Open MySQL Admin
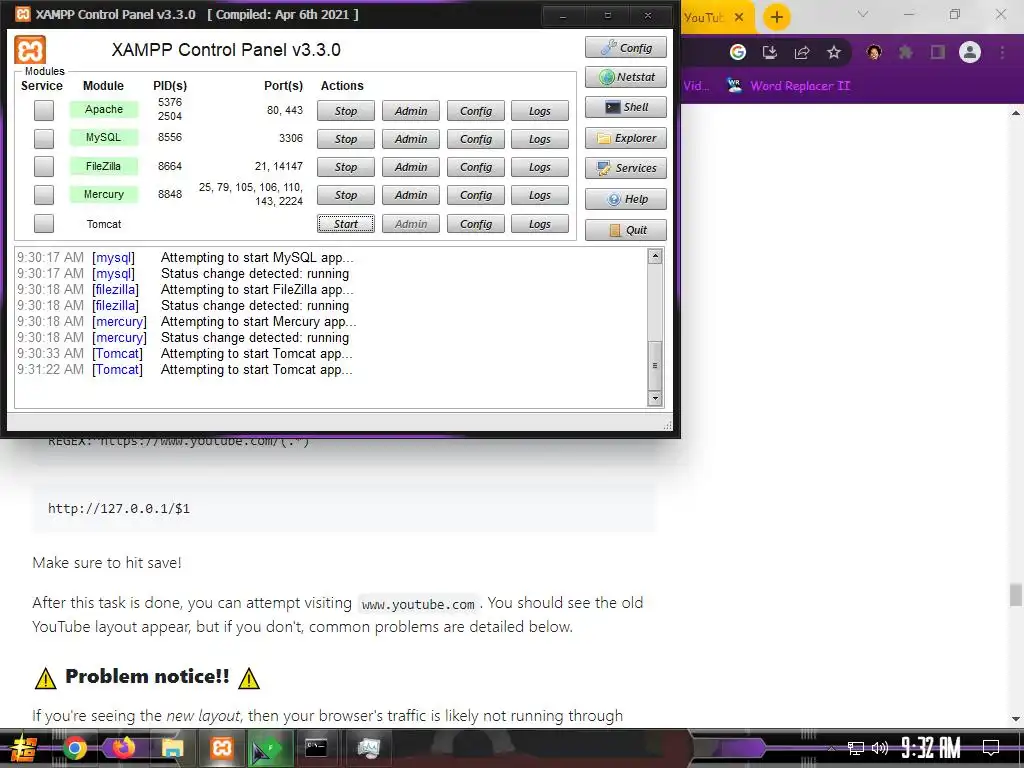 pos(411,139)
